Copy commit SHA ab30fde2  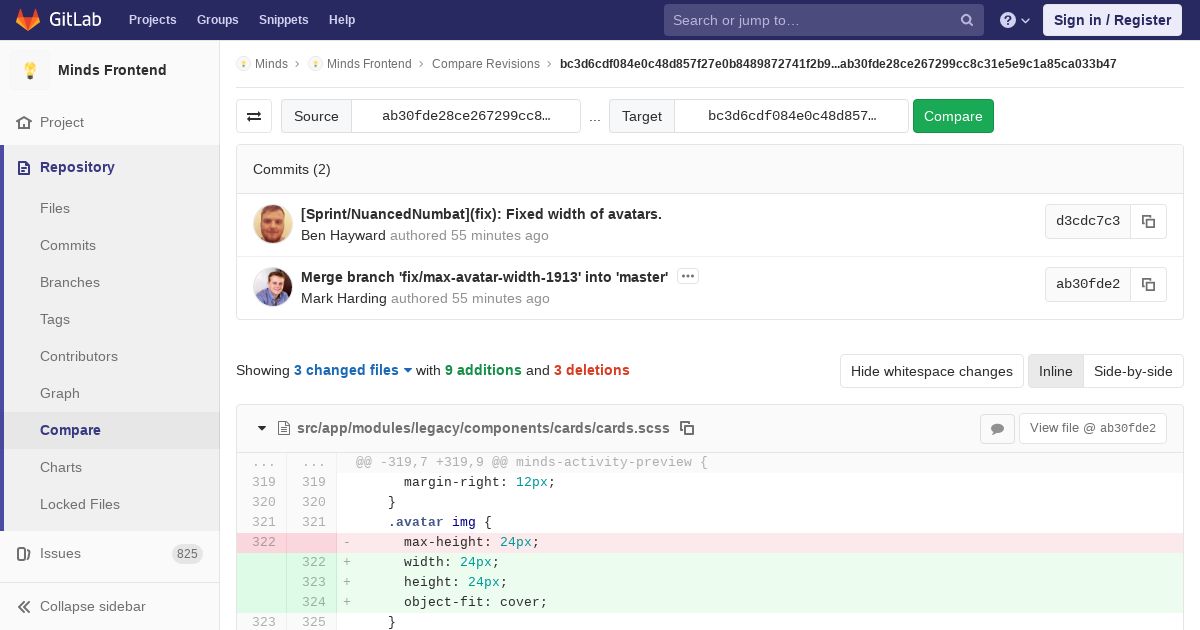[x=1148, y=284]
